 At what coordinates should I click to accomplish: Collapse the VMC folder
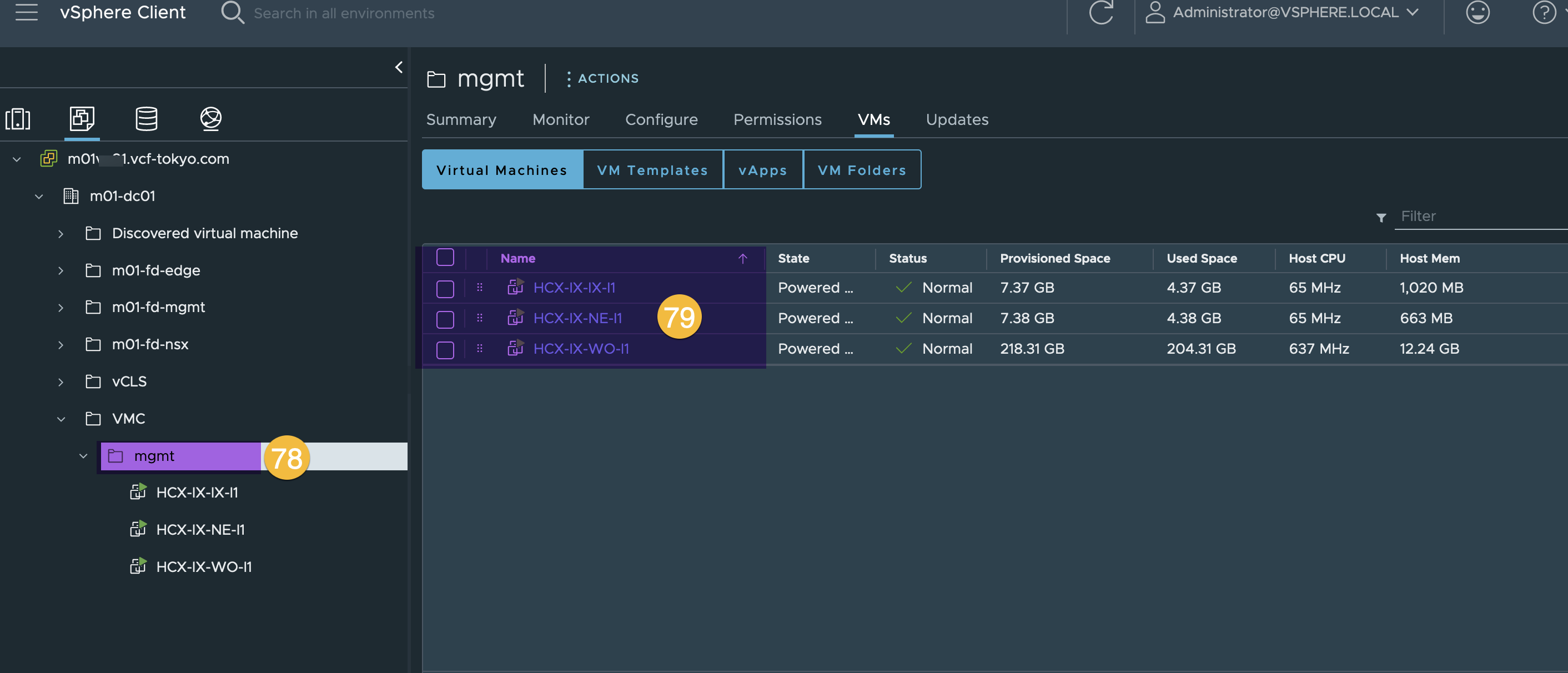[x=61, y=419]
